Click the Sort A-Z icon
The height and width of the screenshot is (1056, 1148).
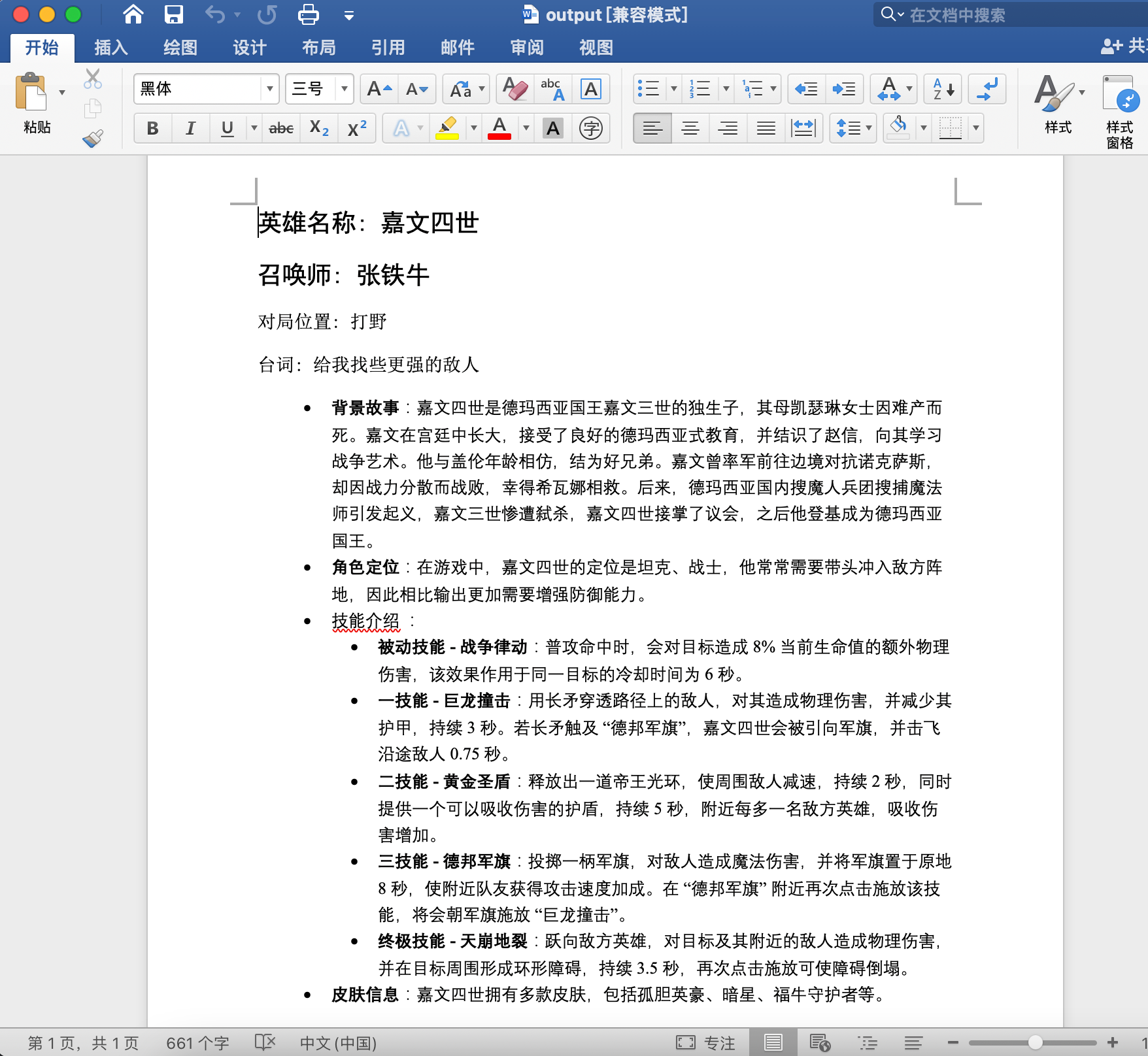pyautogui.click(x=943, y=89)
